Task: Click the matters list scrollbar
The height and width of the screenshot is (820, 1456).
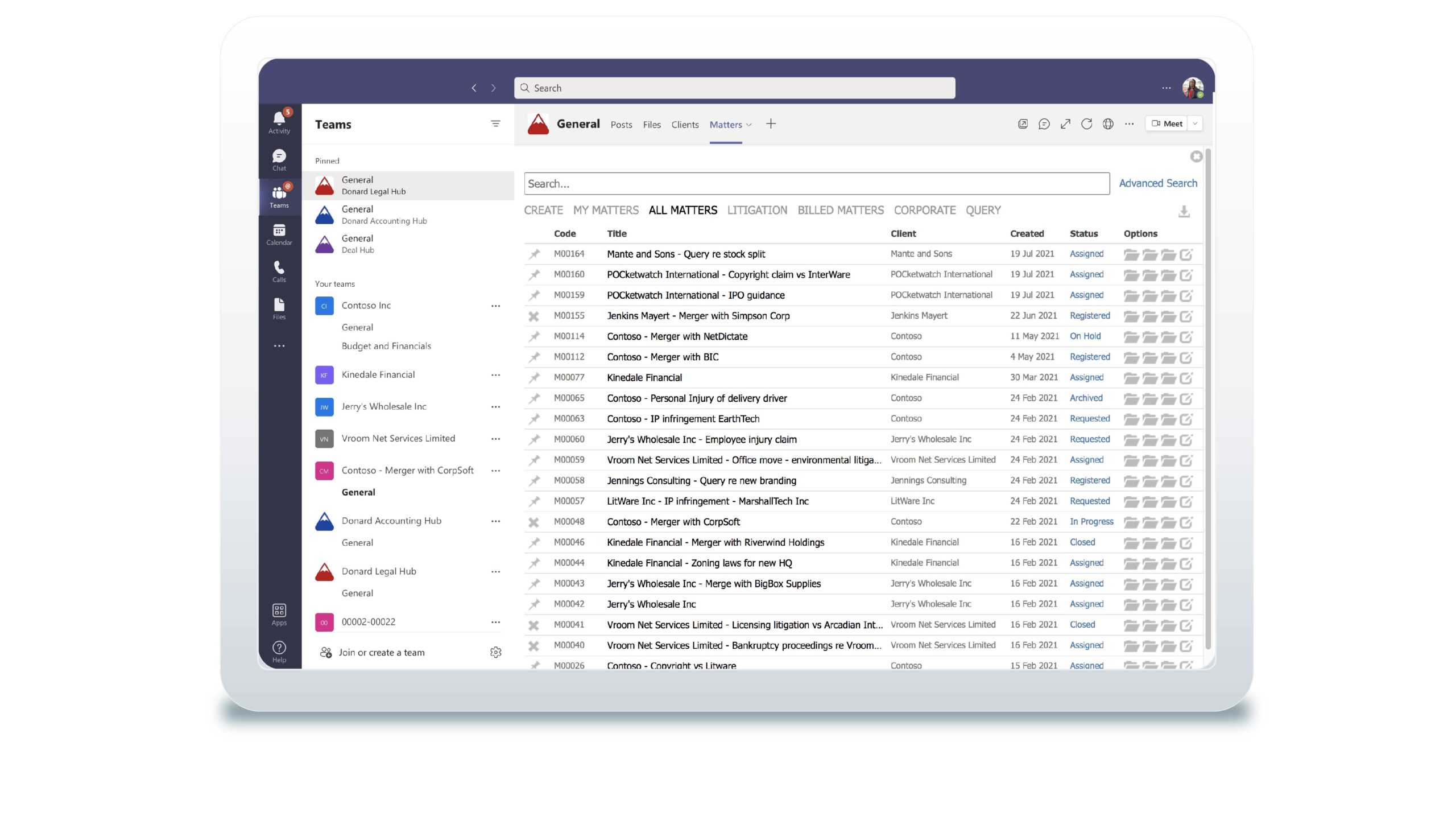Action: pyautogui.click(x=1207, y=398)
